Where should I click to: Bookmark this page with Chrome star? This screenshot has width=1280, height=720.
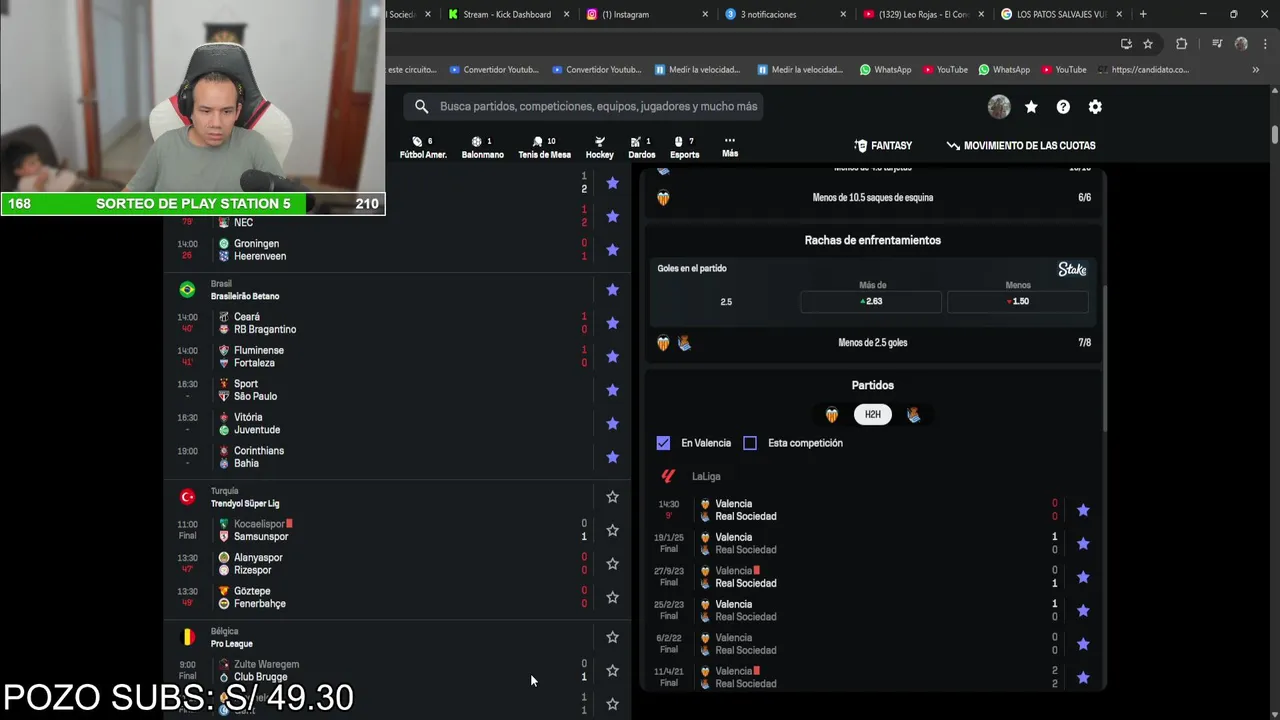click(1148, 44)
